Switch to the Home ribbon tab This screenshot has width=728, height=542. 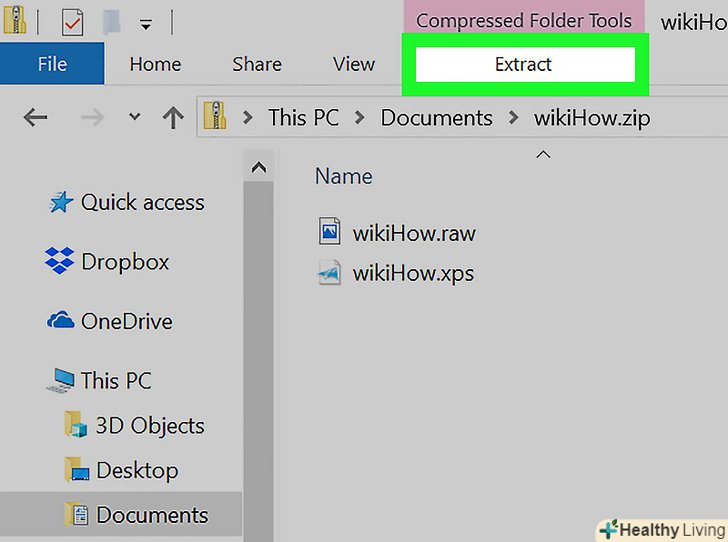pos(155,64)
